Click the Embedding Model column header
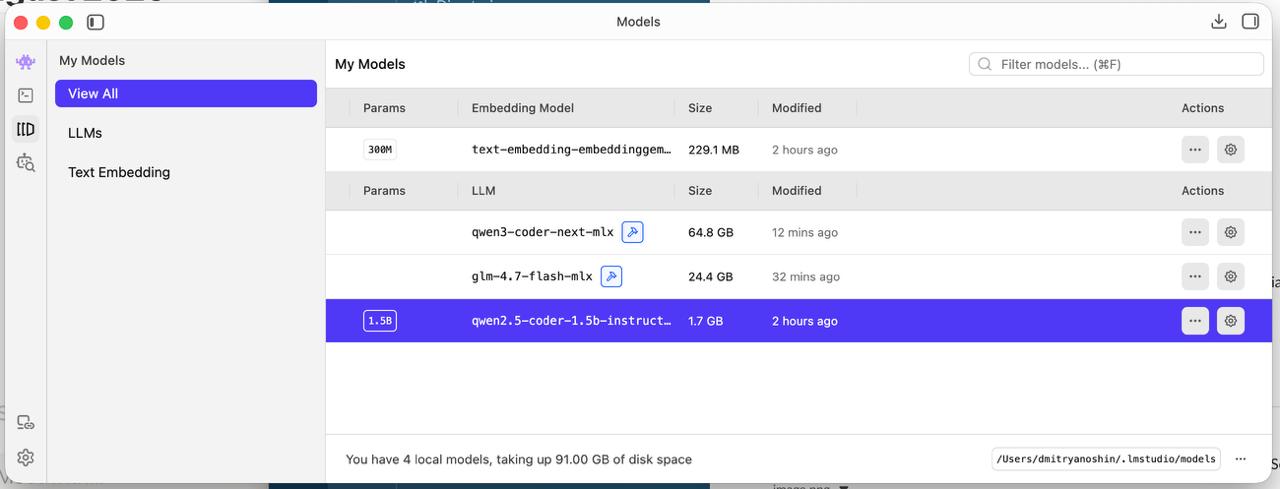1280x489 pixels. tap(523, 108)
